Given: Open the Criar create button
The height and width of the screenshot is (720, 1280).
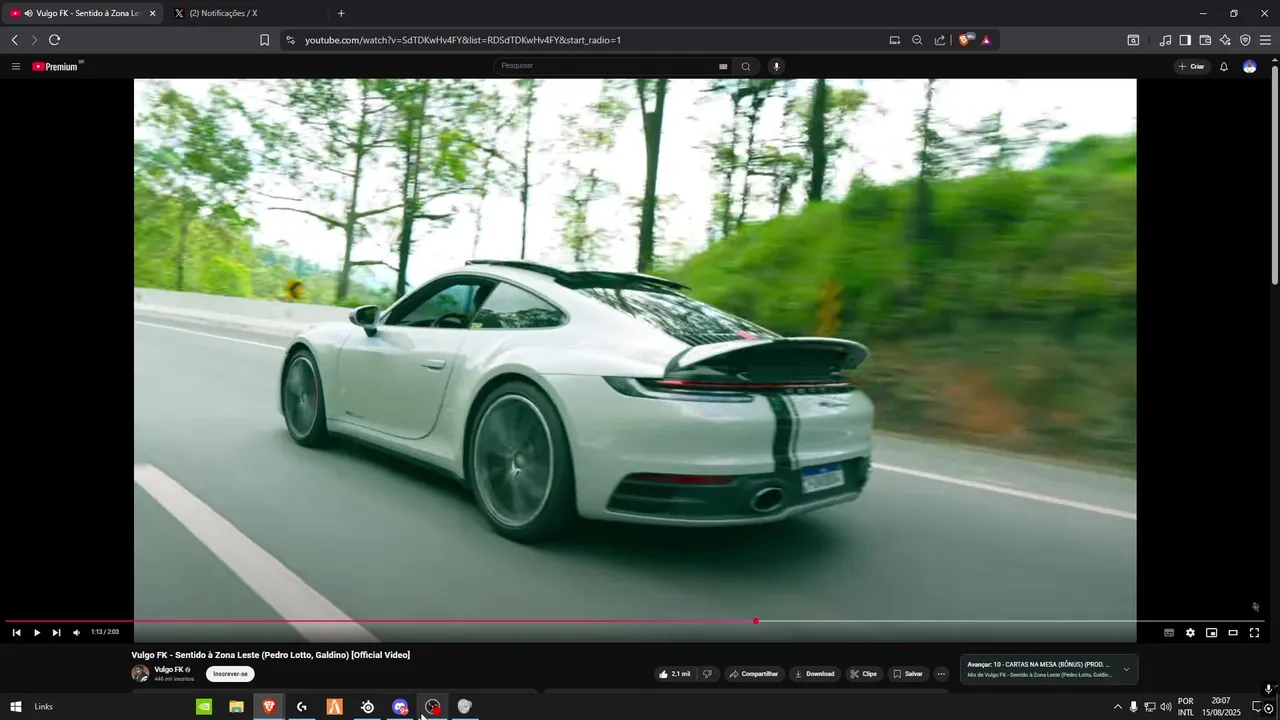Looking at the screenshot, I should tap(1191, 66).
